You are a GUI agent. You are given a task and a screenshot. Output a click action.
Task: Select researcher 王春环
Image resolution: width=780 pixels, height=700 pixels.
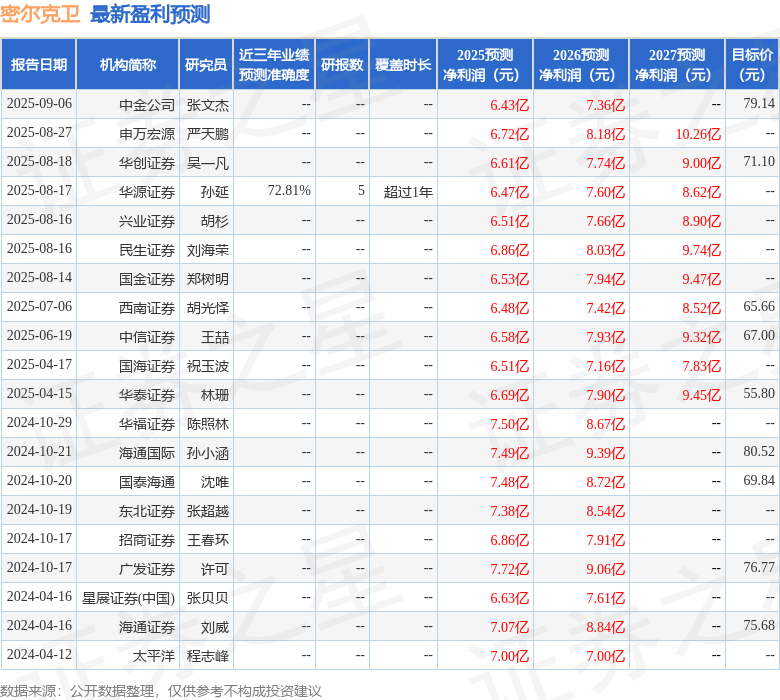(208, 540)
